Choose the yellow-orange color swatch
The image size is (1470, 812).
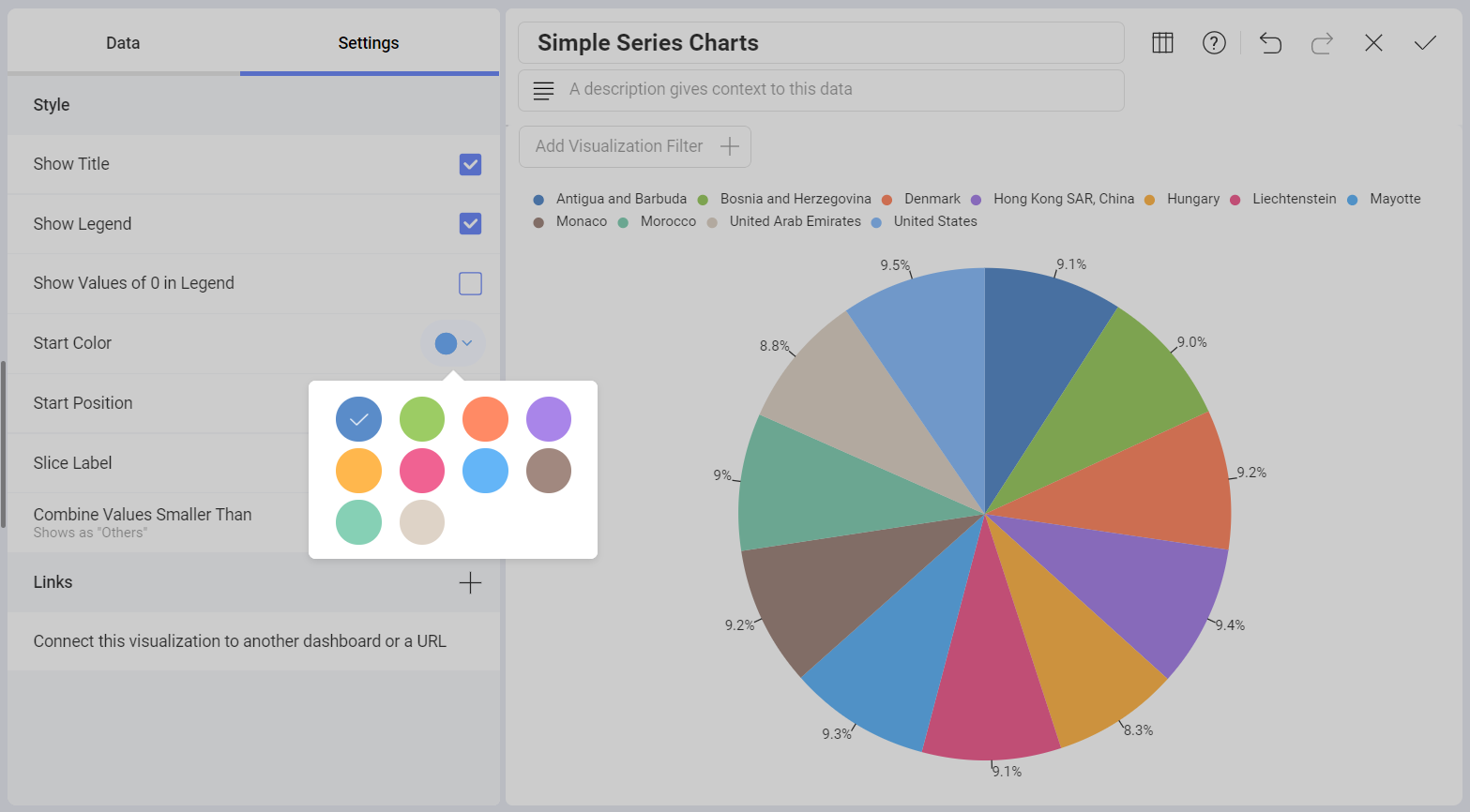[x=358, y=471]
